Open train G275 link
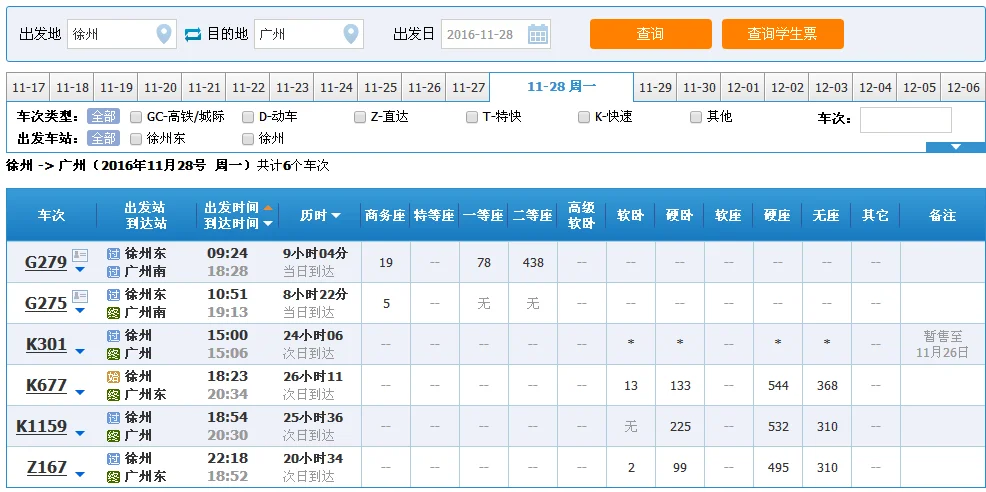Viewport: 986px width, 492px height. click(46, 303)
